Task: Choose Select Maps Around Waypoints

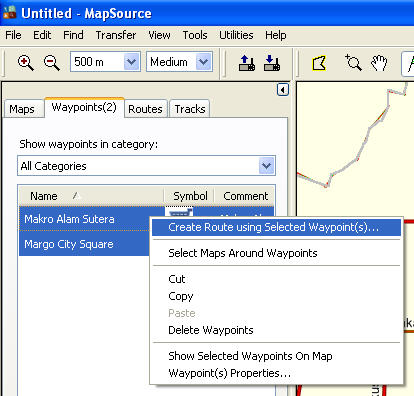Action: [276, 253]
